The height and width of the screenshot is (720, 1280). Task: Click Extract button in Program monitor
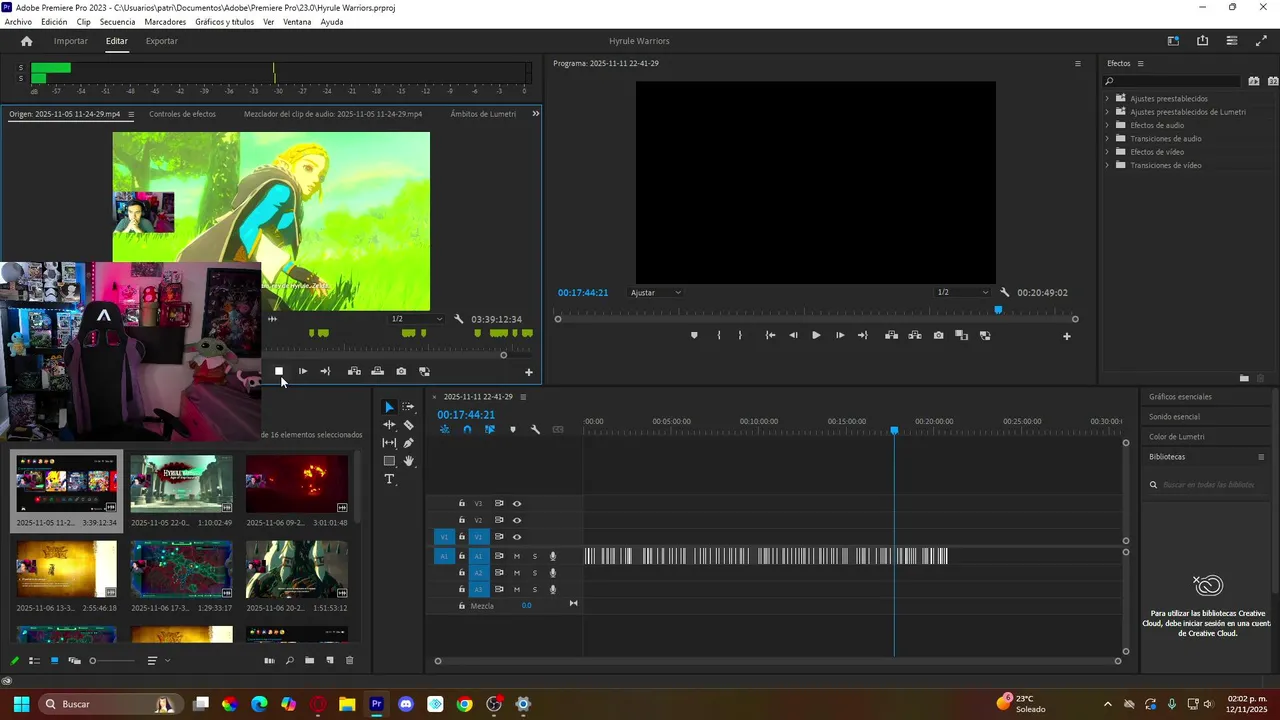pos(915,336)
